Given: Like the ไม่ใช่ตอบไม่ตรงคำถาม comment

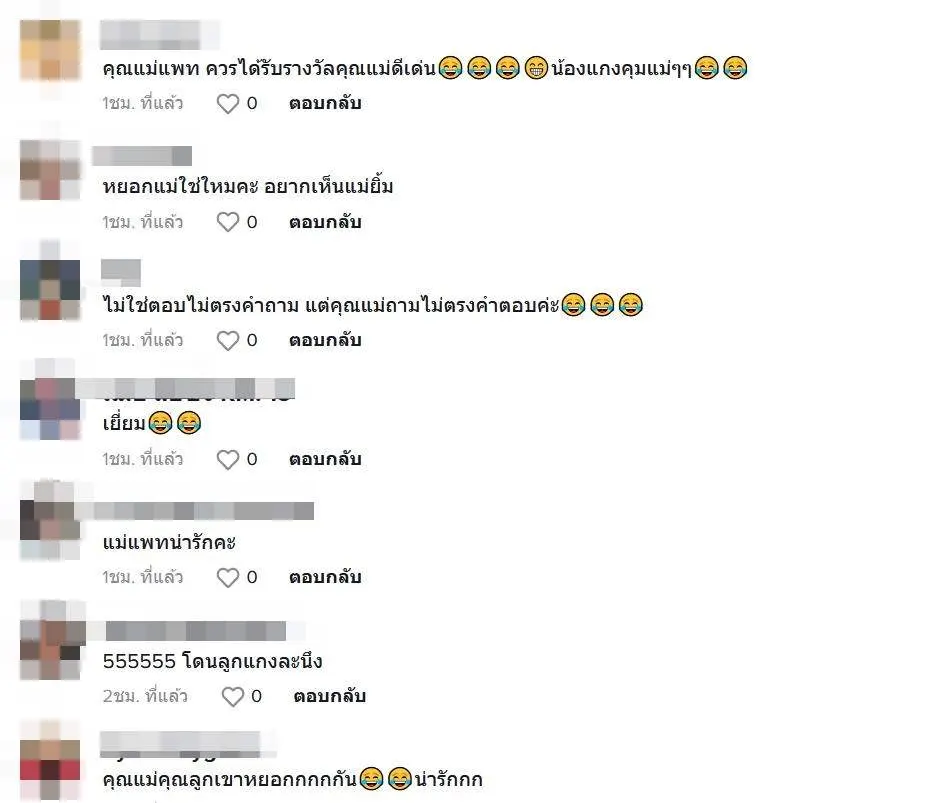Looking at the screenshot, I should pos(228,341).
